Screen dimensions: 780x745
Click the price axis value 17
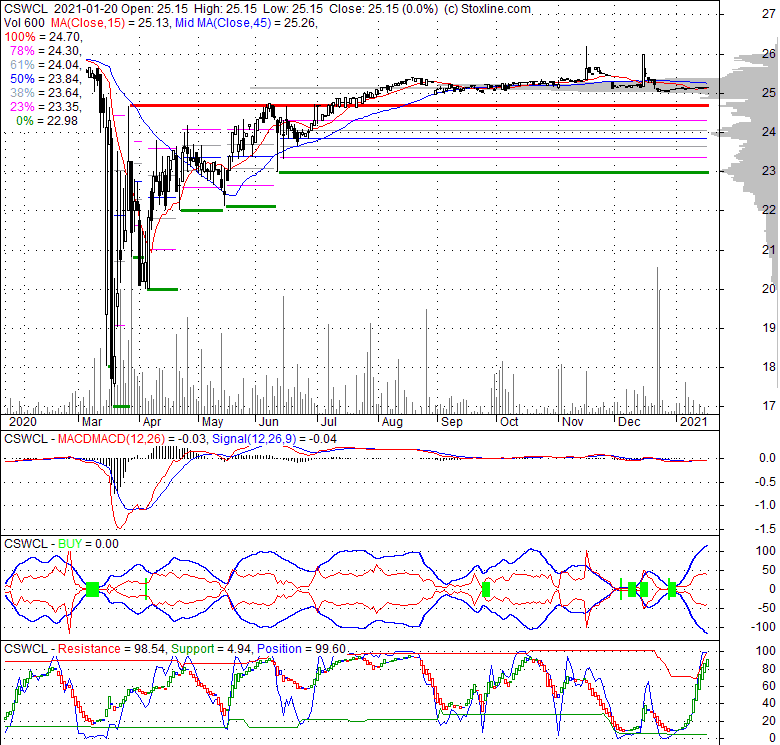point(769,406)
